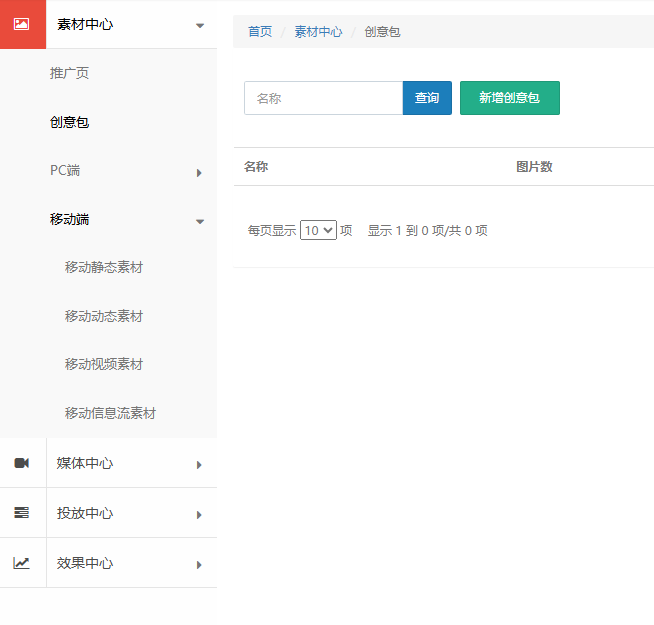Collapse the 移动端 submenu arrow

coord(200,220)
